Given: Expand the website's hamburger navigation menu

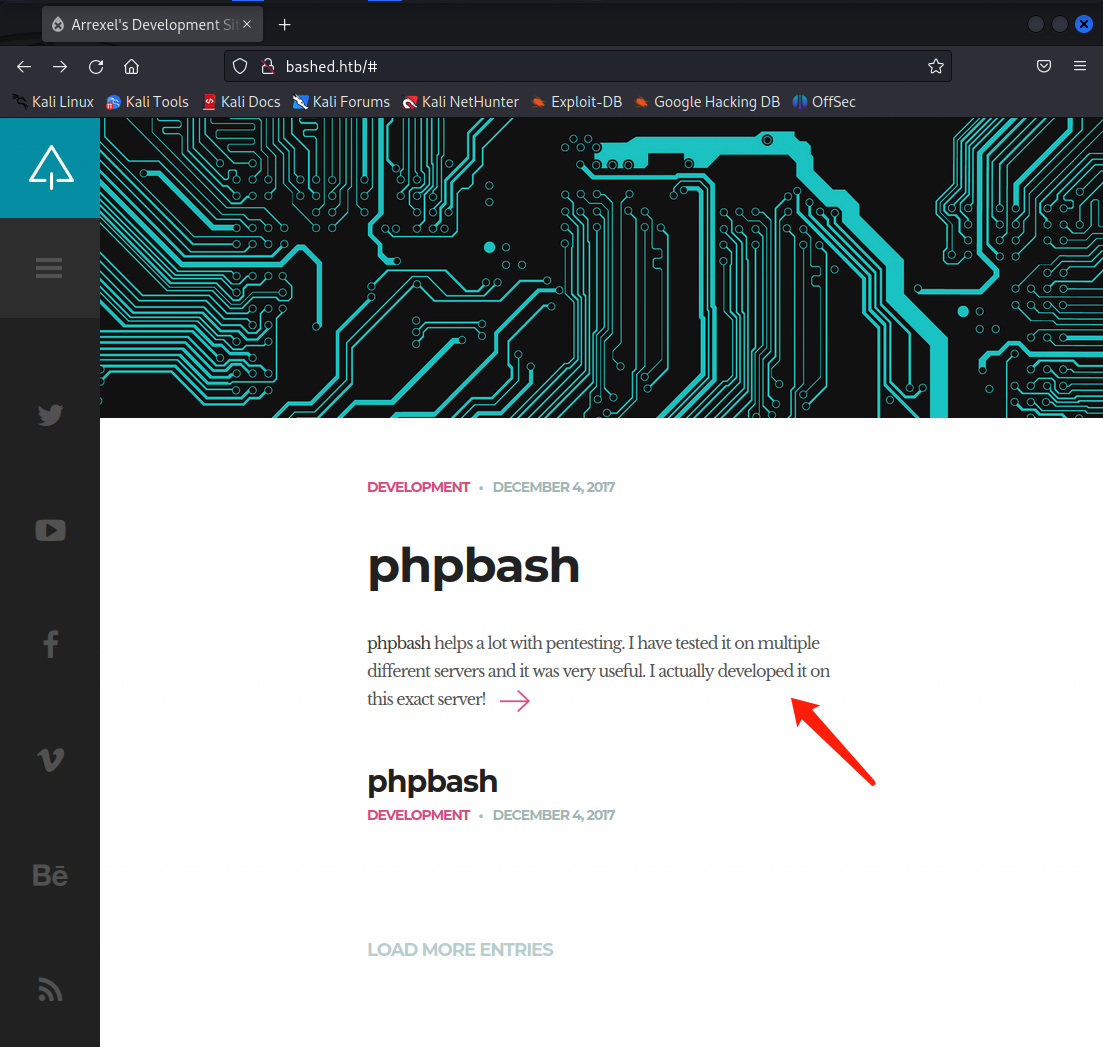Looking at the screenshot, I should point(50,267).
